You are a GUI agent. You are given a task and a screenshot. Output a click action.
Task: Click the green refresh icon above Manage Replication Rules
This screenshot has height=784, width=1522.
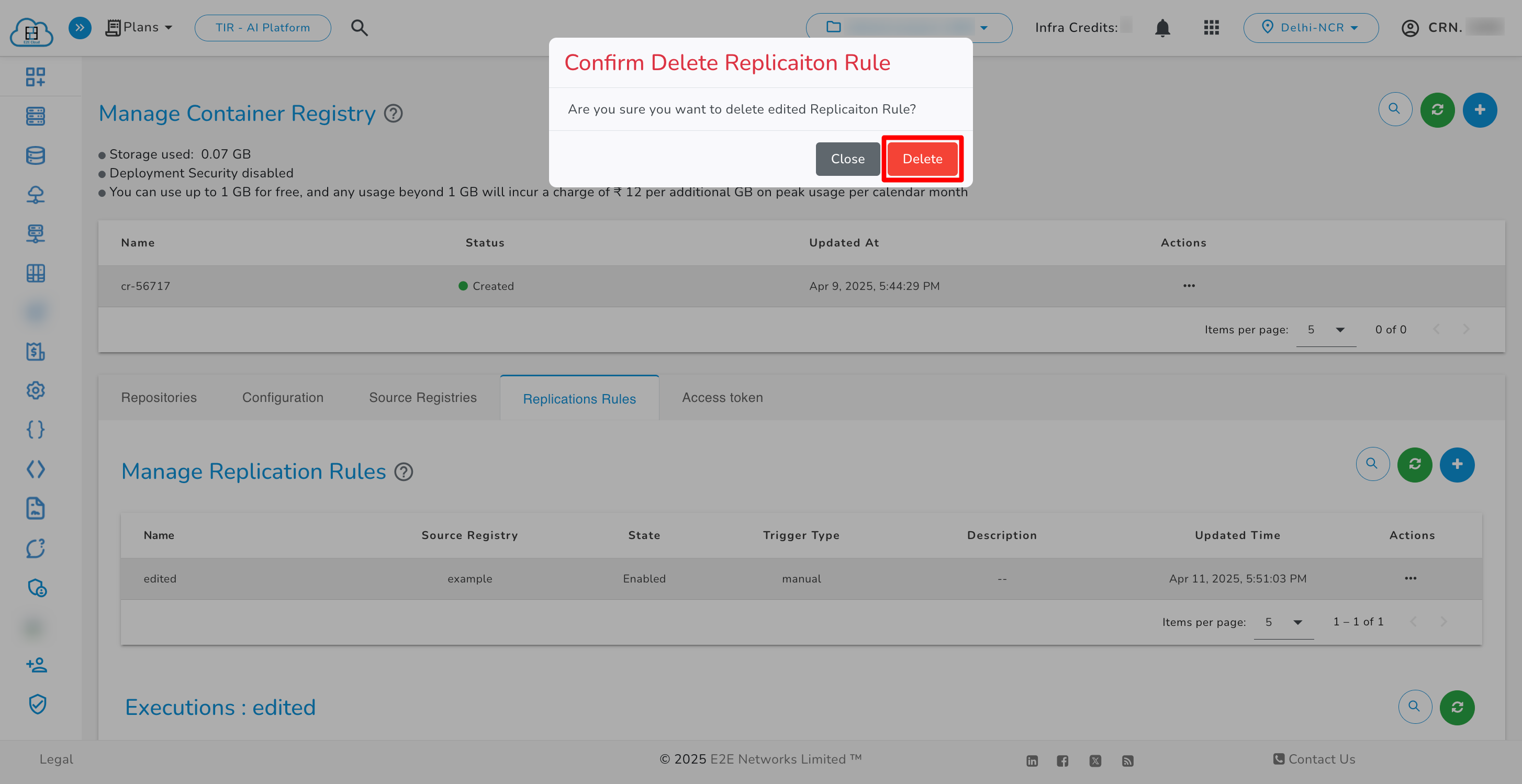(x=1415, y=464)
